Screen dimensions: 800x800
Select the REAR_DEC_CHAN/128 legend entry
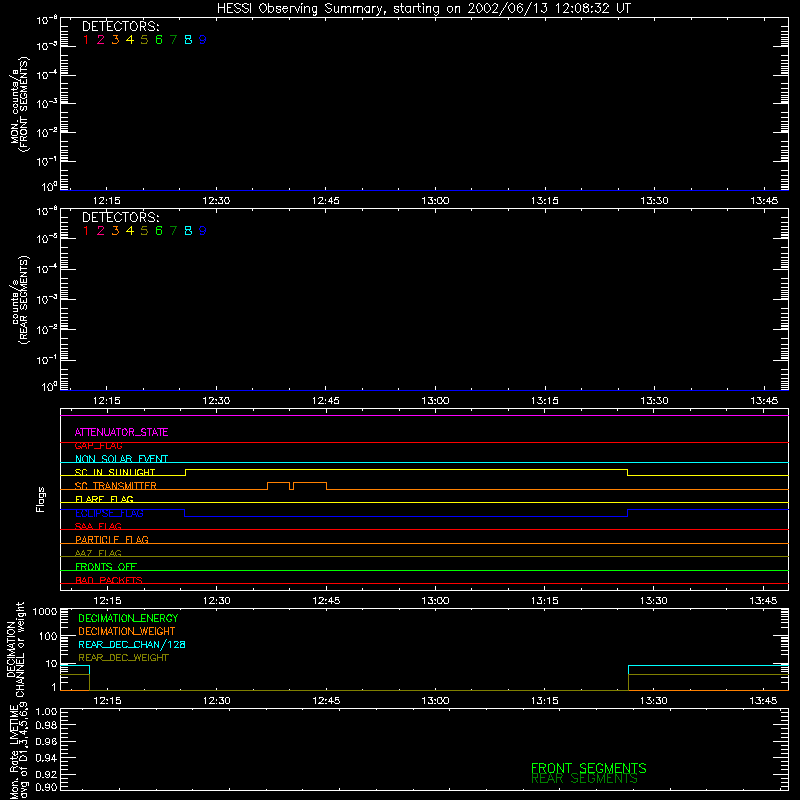[x=132, y=645]
